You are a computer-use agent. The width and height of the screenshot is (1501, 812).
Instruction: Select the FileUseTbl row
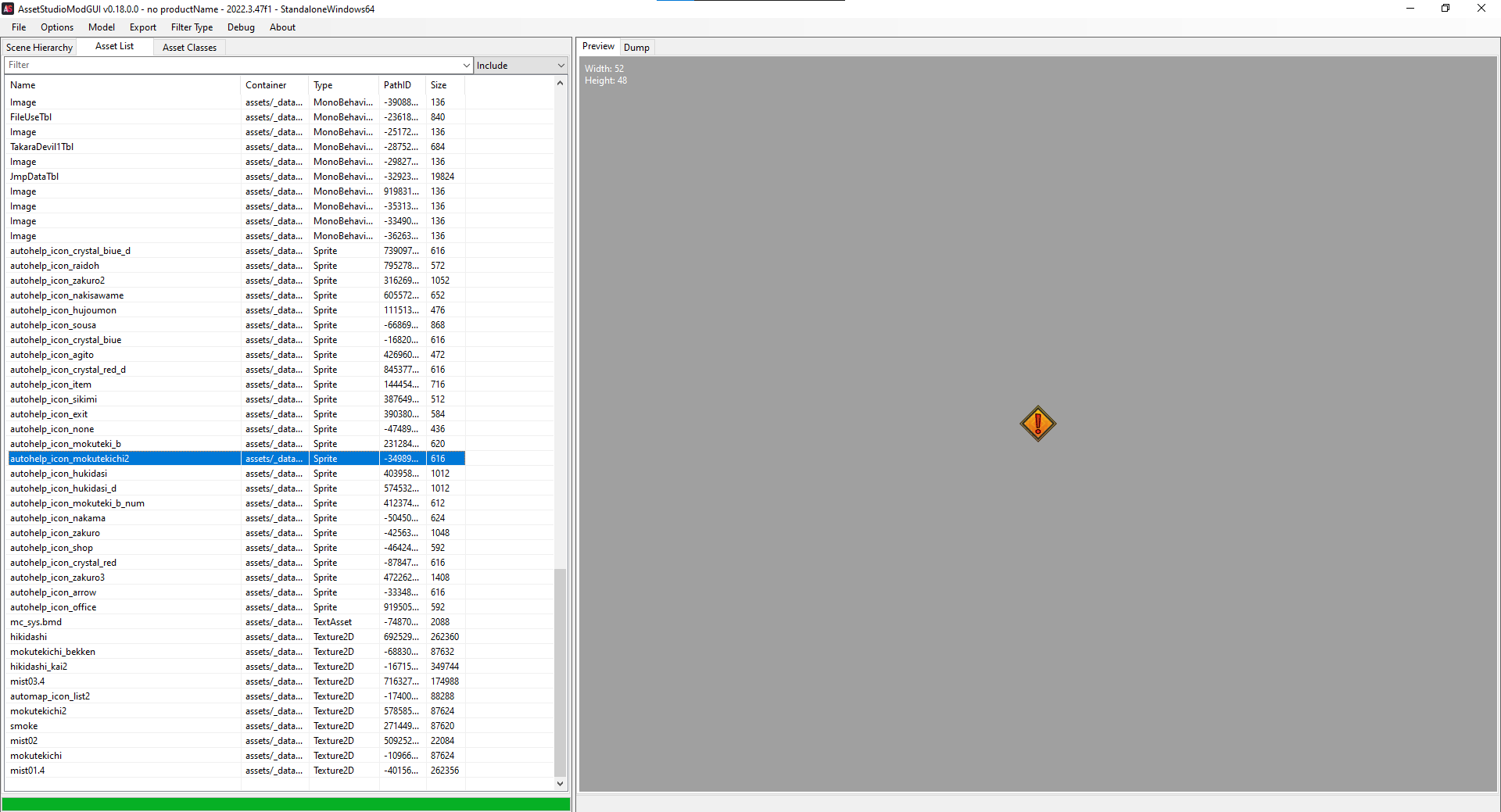(236, 117)
